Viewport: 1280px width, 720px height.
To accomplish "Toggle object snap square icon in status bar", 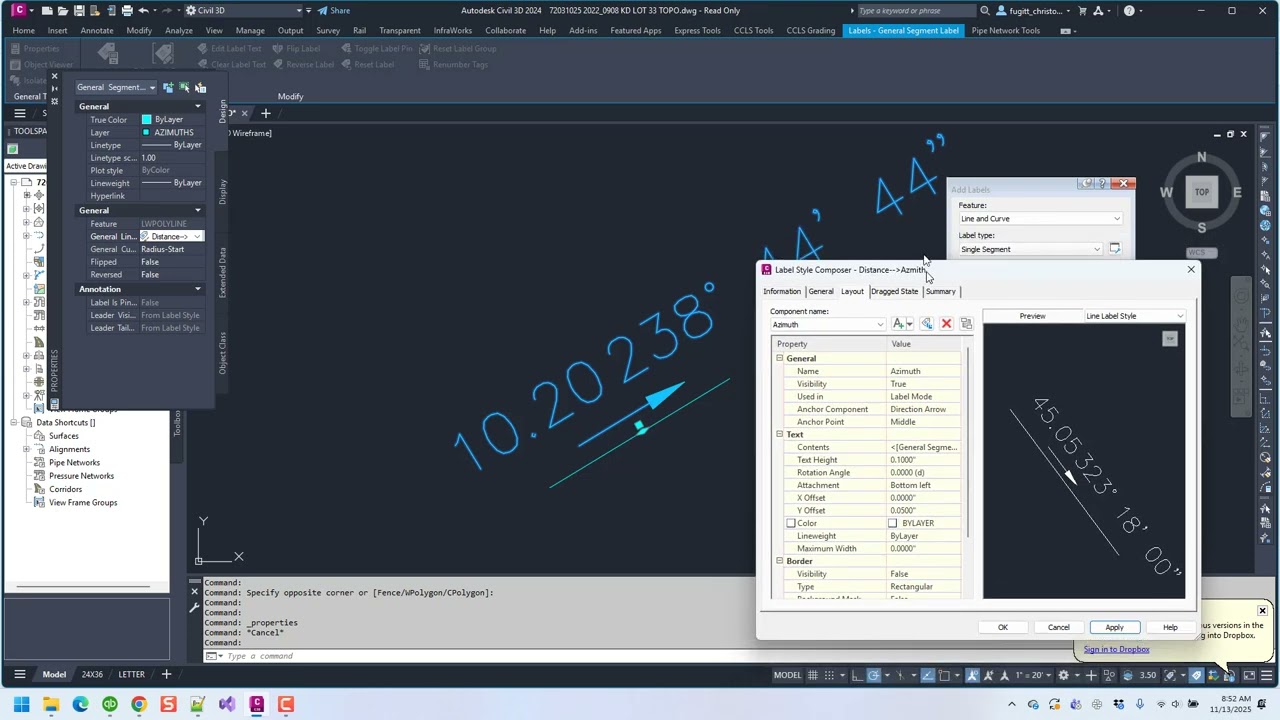I will (x=945, y=675).
